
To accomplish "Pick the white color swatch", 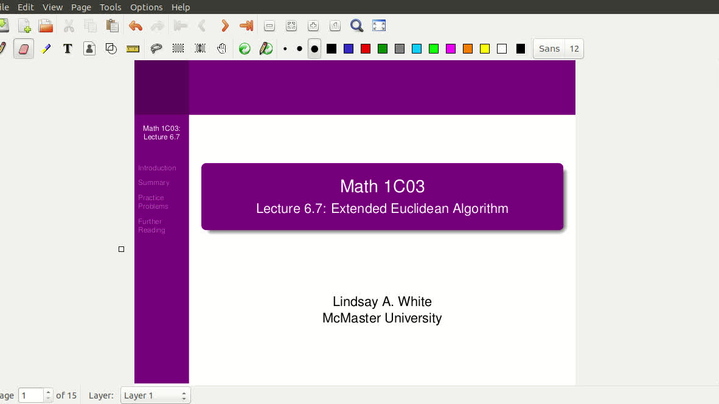I will tap(502, 49).
